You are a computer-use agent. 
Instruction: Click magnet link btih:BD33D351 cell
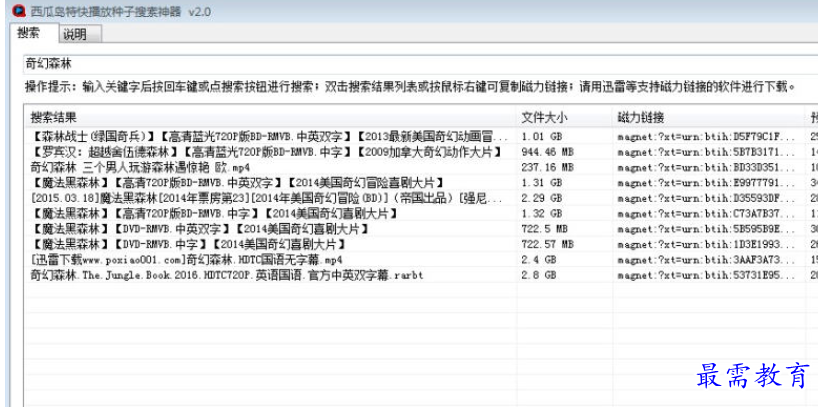pyautogui.click(x=707, y=168)
